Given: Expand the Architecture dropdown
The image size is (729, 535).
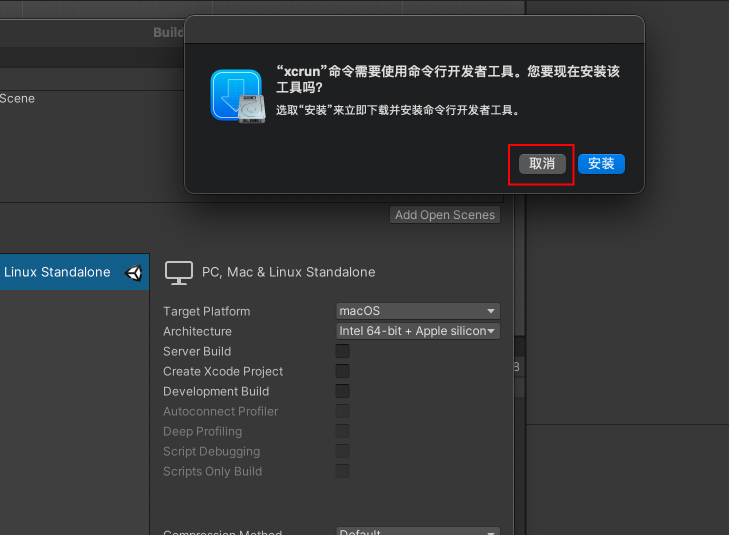Looking at the screenshot, I should [417, 331].
